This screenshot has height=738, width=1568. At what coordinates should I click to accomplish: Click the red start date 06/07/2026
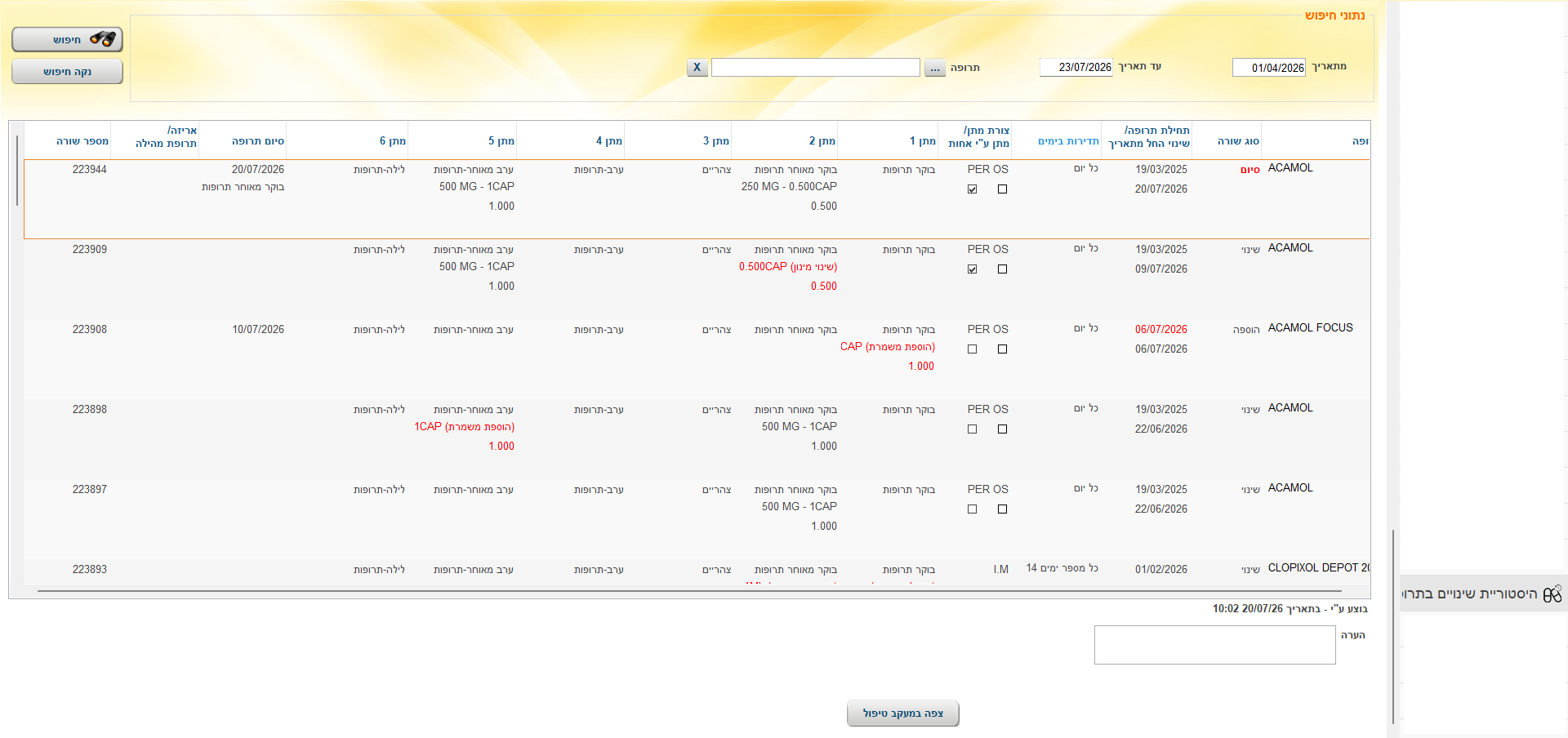point(1161,330)
